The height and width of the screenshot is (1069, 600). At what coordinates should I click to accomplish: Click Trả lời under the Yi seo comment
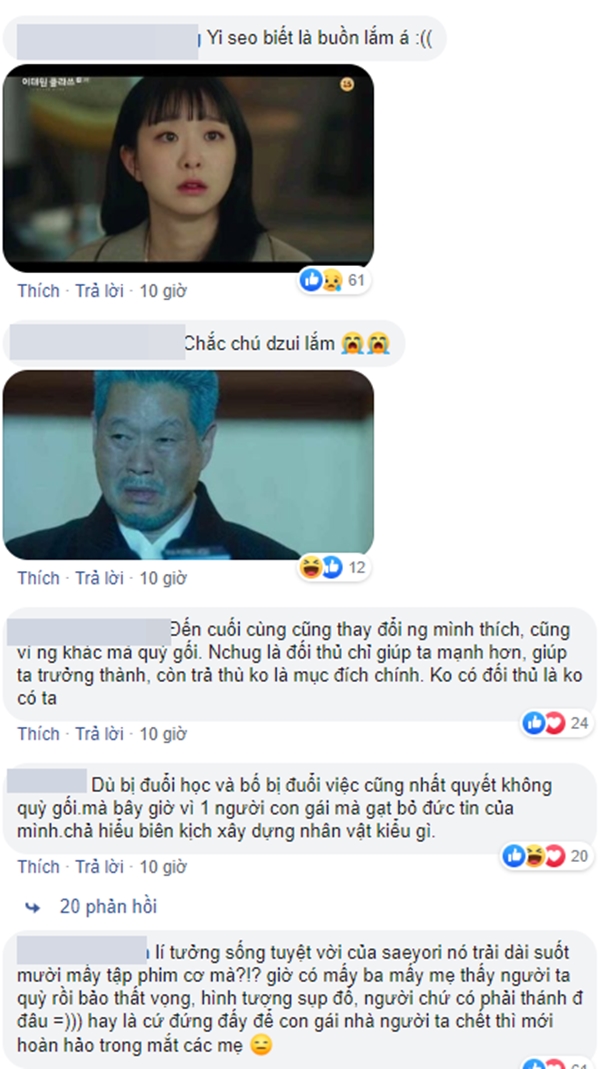(x=100, y=291)
